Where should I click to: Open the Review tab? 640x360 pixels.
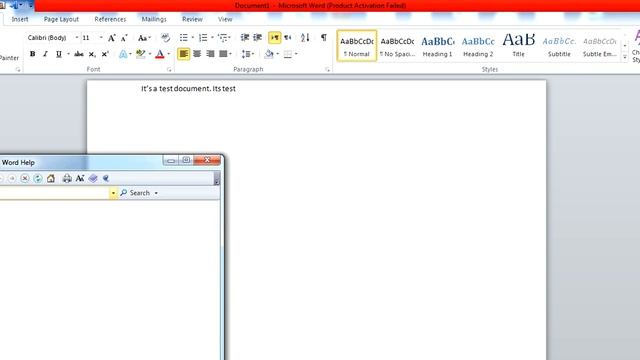click(x=192, y=19)
